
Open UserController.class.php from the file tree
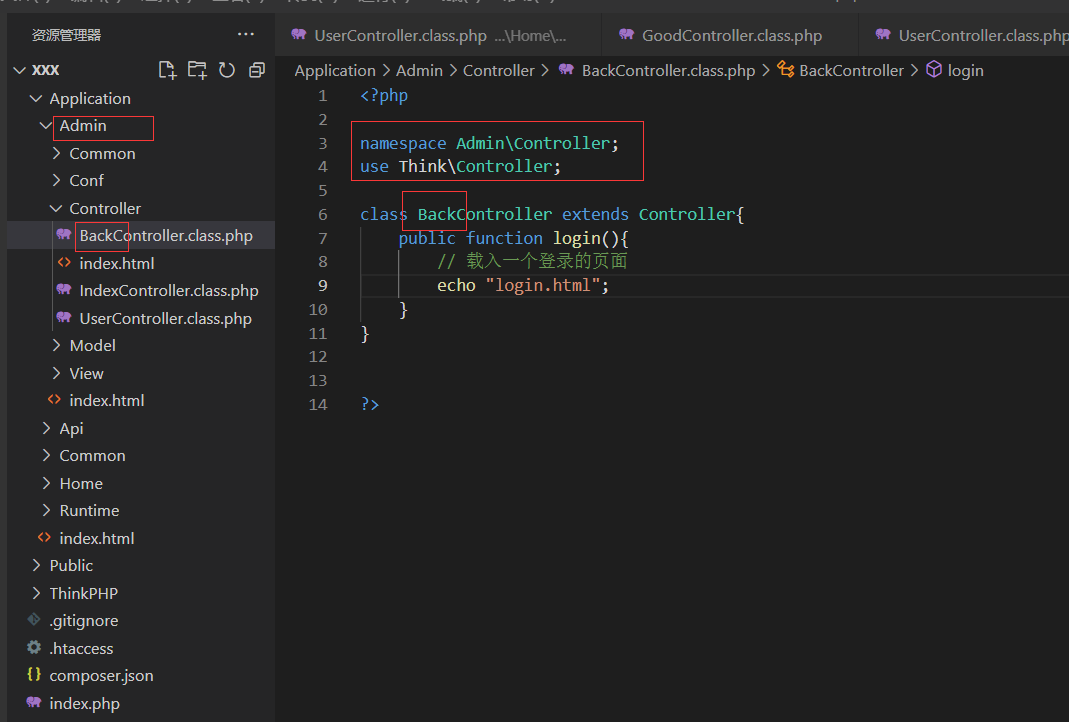coord(141,318)
